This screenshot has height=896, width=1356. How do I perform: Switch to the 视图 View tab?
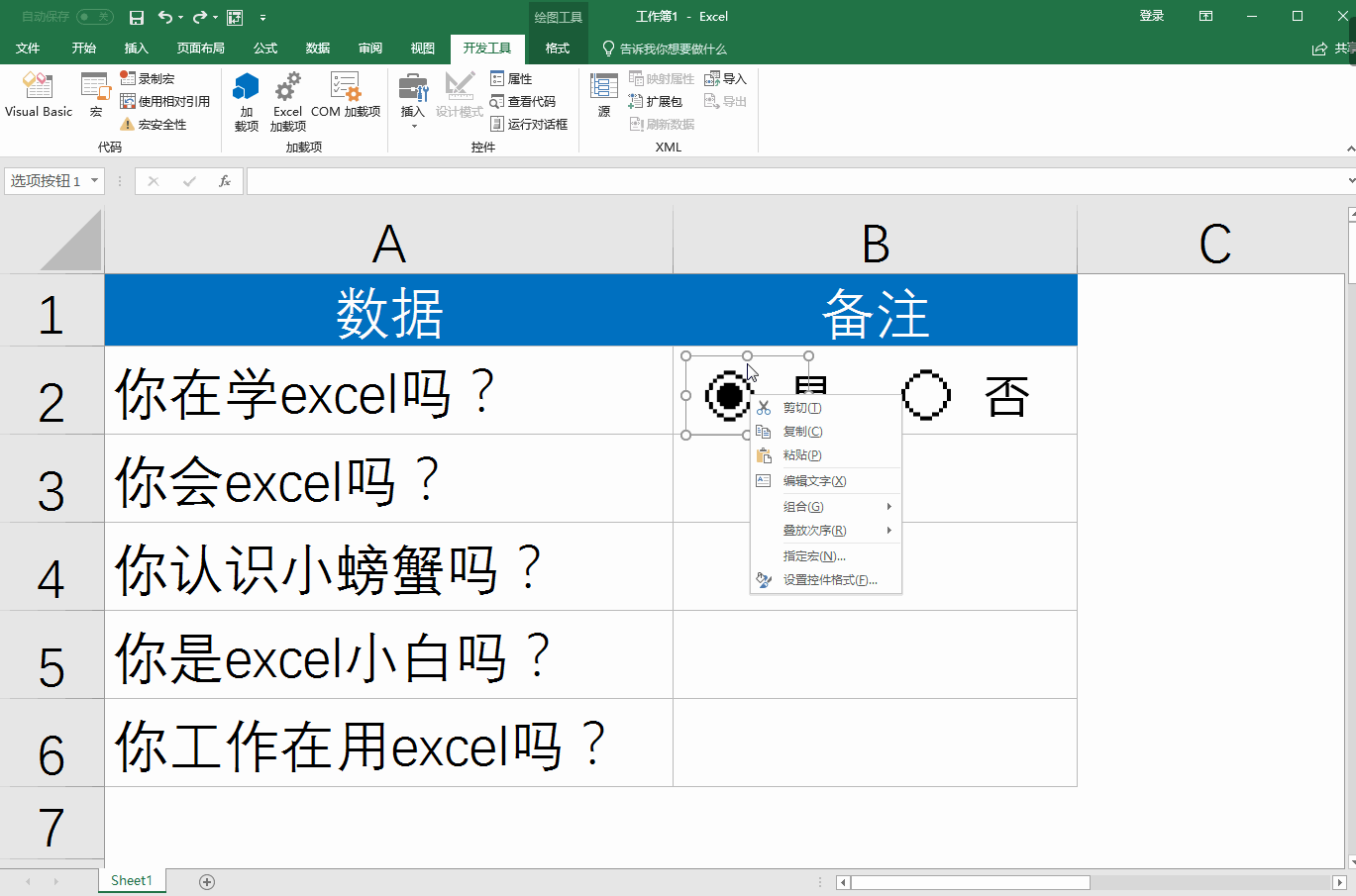pyautogui.click(x=423, y=49)
